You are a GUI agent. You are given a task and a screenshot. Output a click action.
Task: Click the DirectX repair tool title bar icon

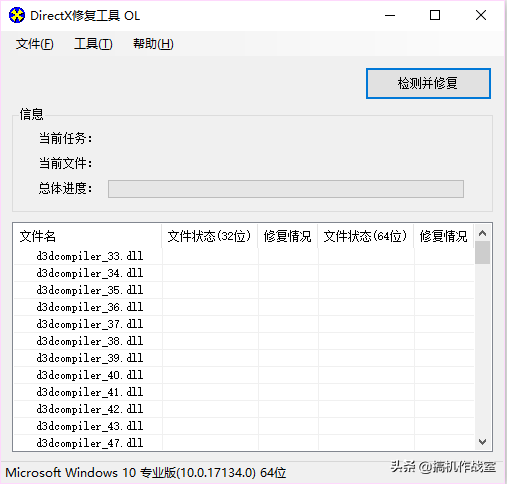click(x=17, y=15)
